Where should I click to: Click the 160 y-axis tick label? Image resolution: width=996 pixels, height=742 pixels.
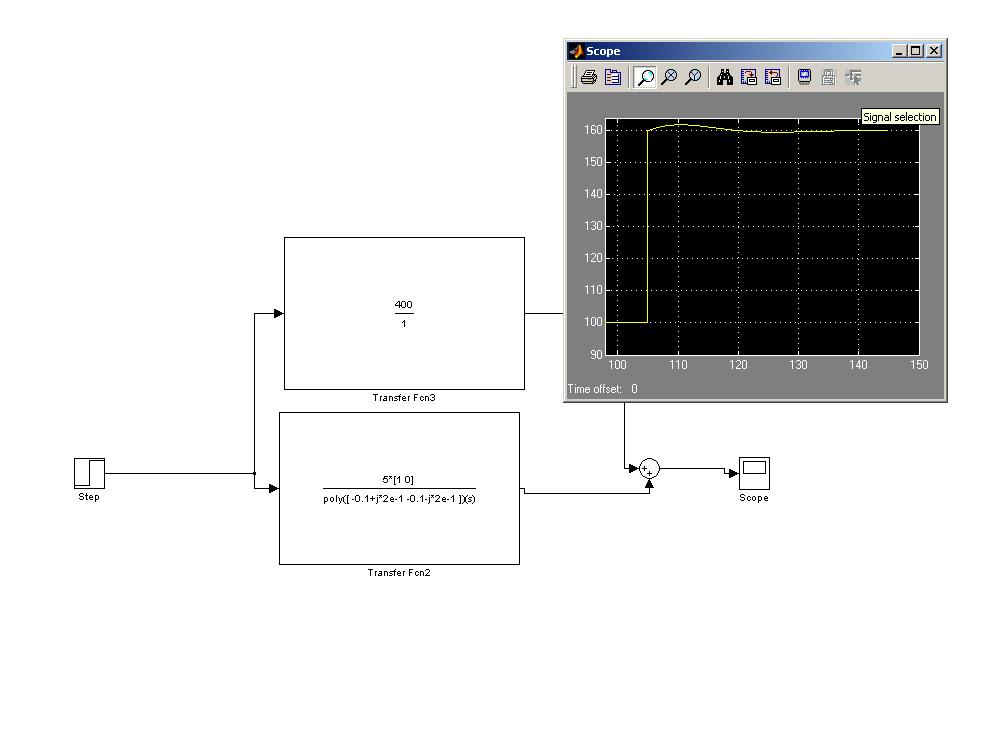click(593, 130)
